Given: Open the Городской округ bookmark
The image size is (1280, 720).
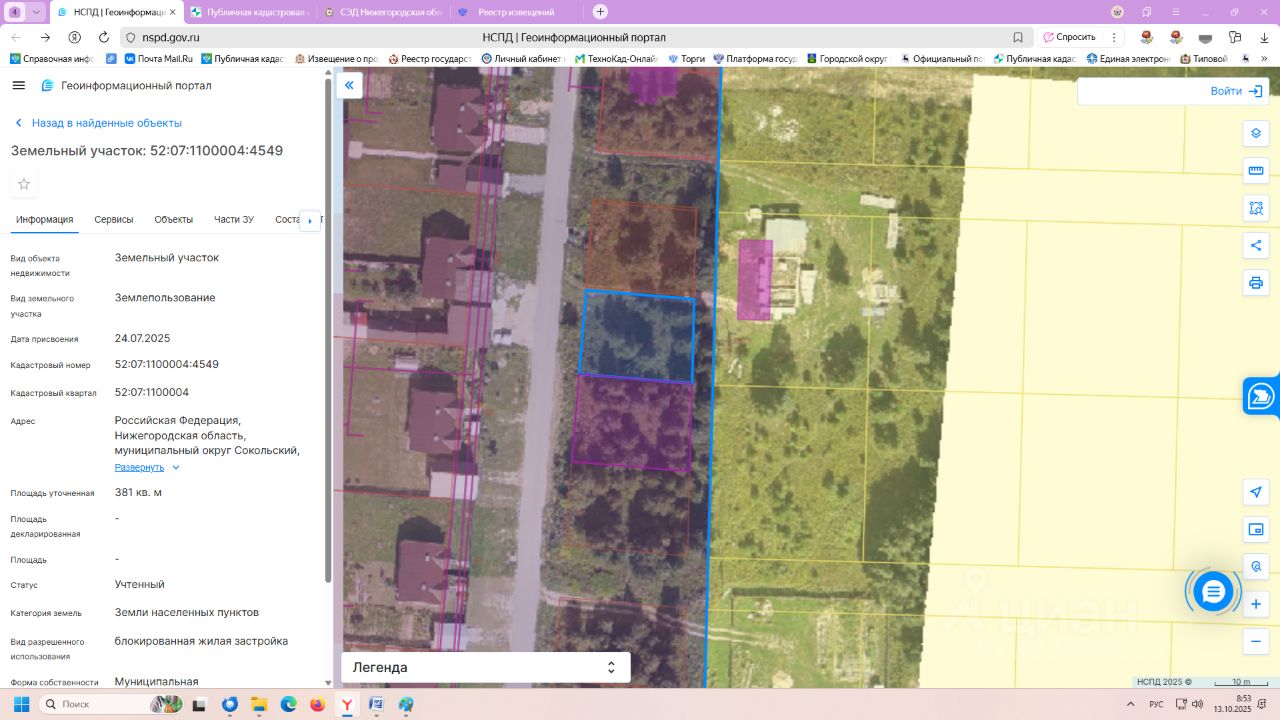Looking at the screenshot, I should coord(847,59).
